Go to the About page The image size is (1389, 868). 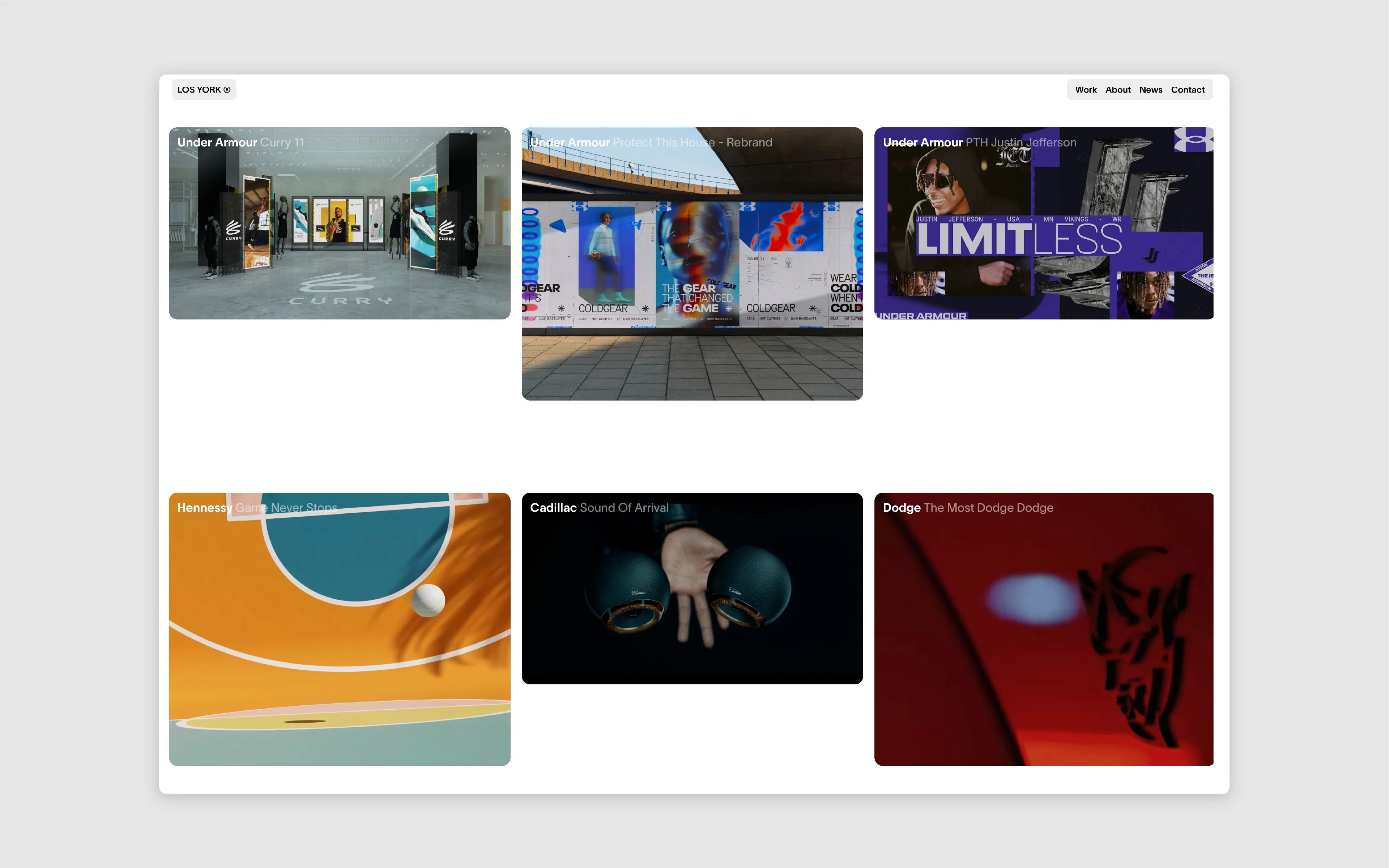point(1117,90)
